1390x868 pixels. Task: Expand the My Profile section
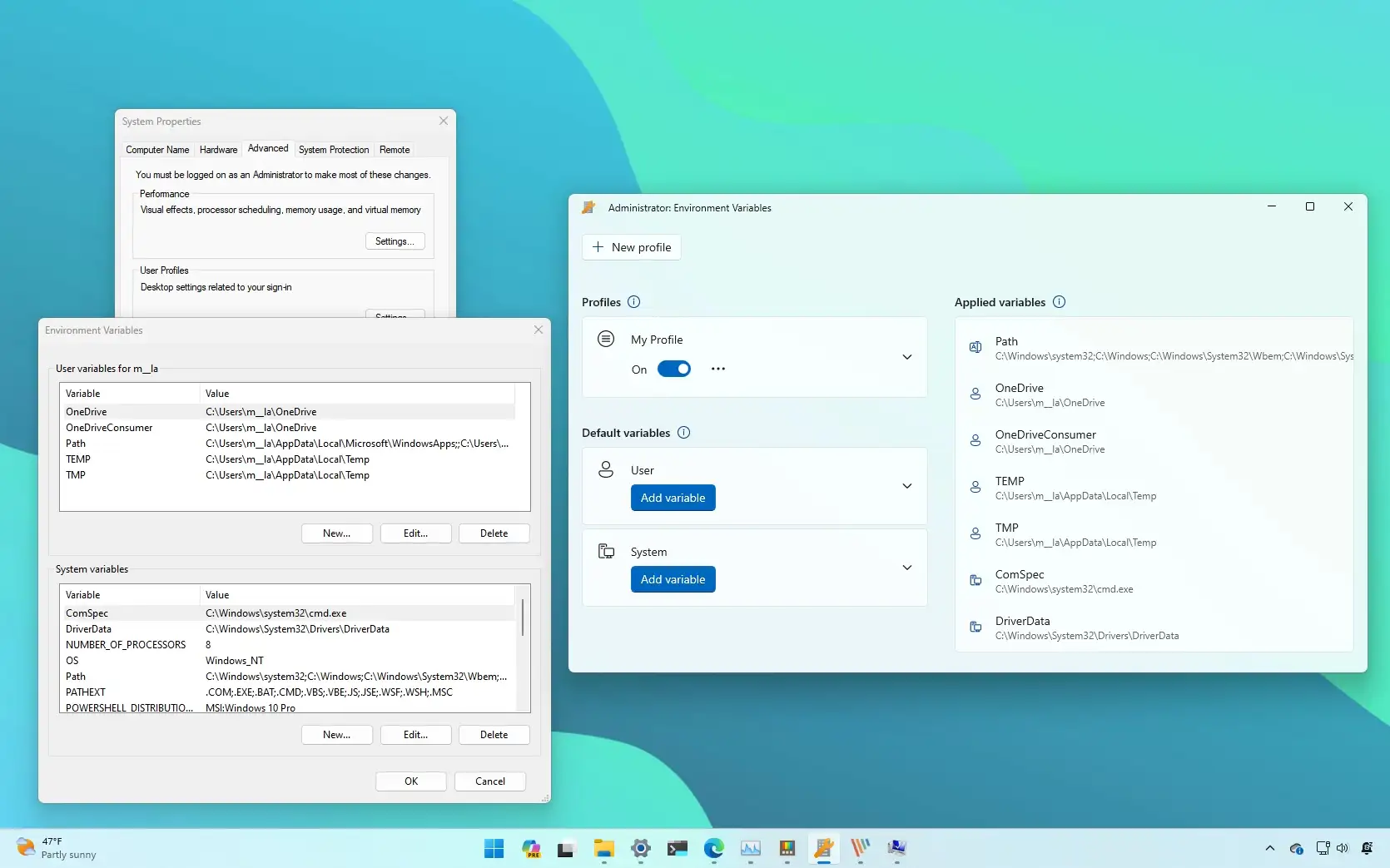(906, 357)
